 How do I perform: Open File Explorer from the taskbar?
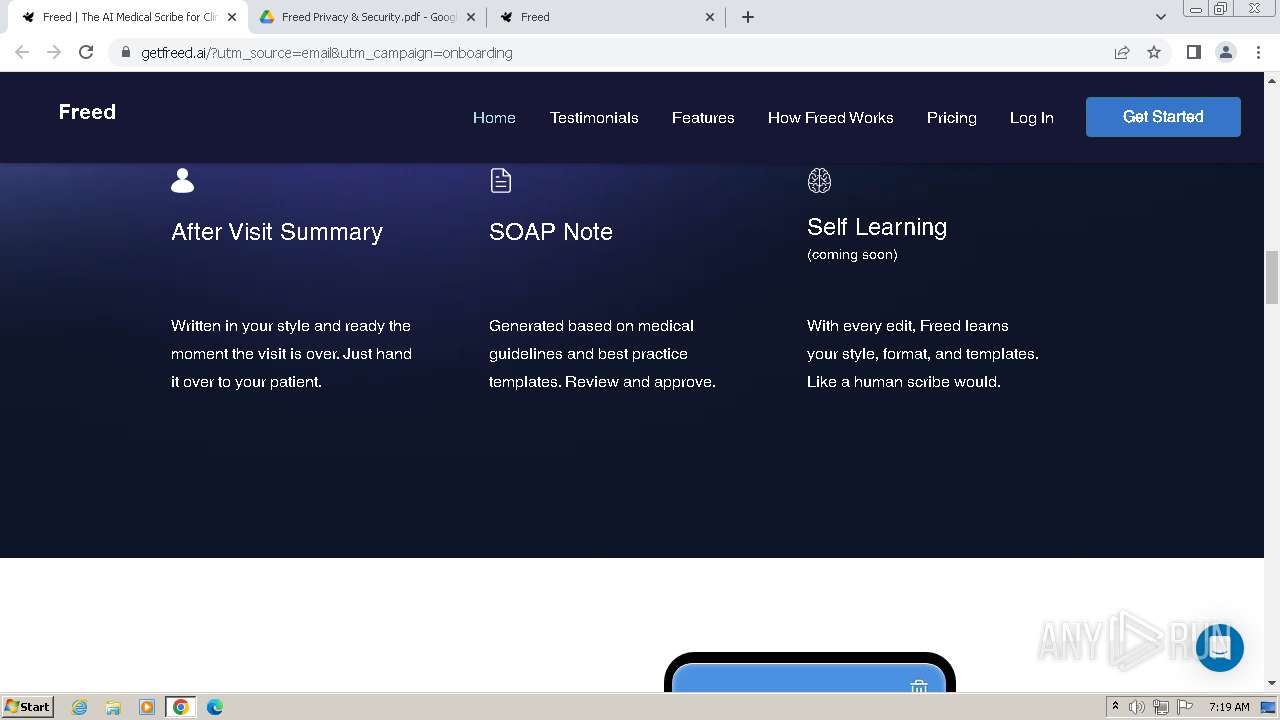(113, 707)
